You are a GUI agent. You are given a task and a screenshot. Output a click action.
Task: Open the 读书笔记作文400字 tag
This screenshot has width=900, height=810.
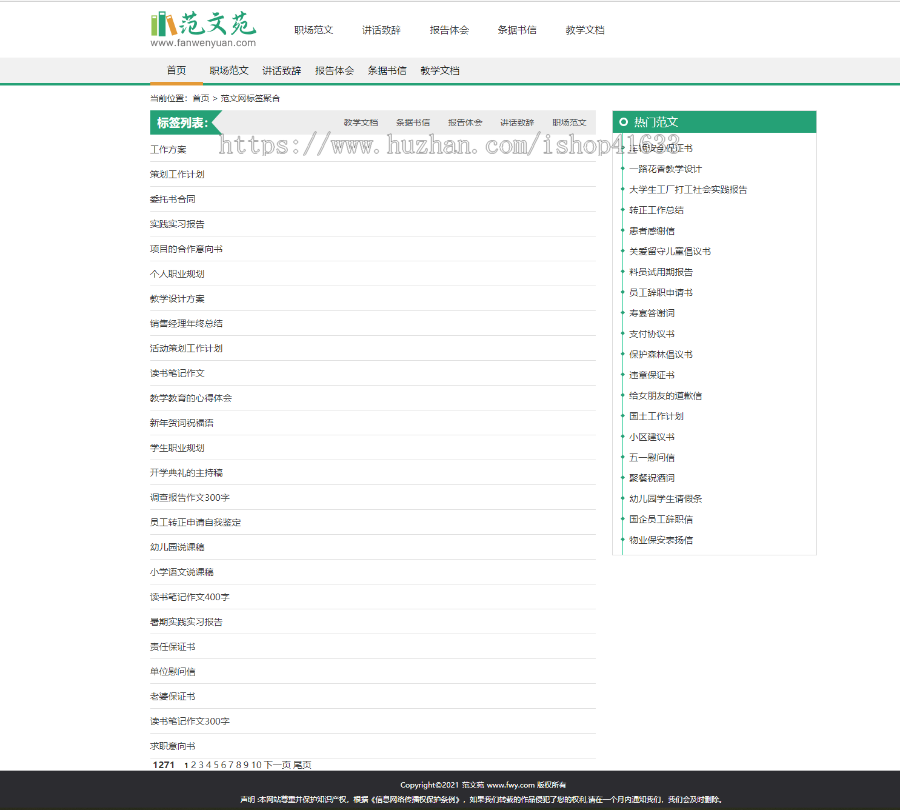coord(190,597)
